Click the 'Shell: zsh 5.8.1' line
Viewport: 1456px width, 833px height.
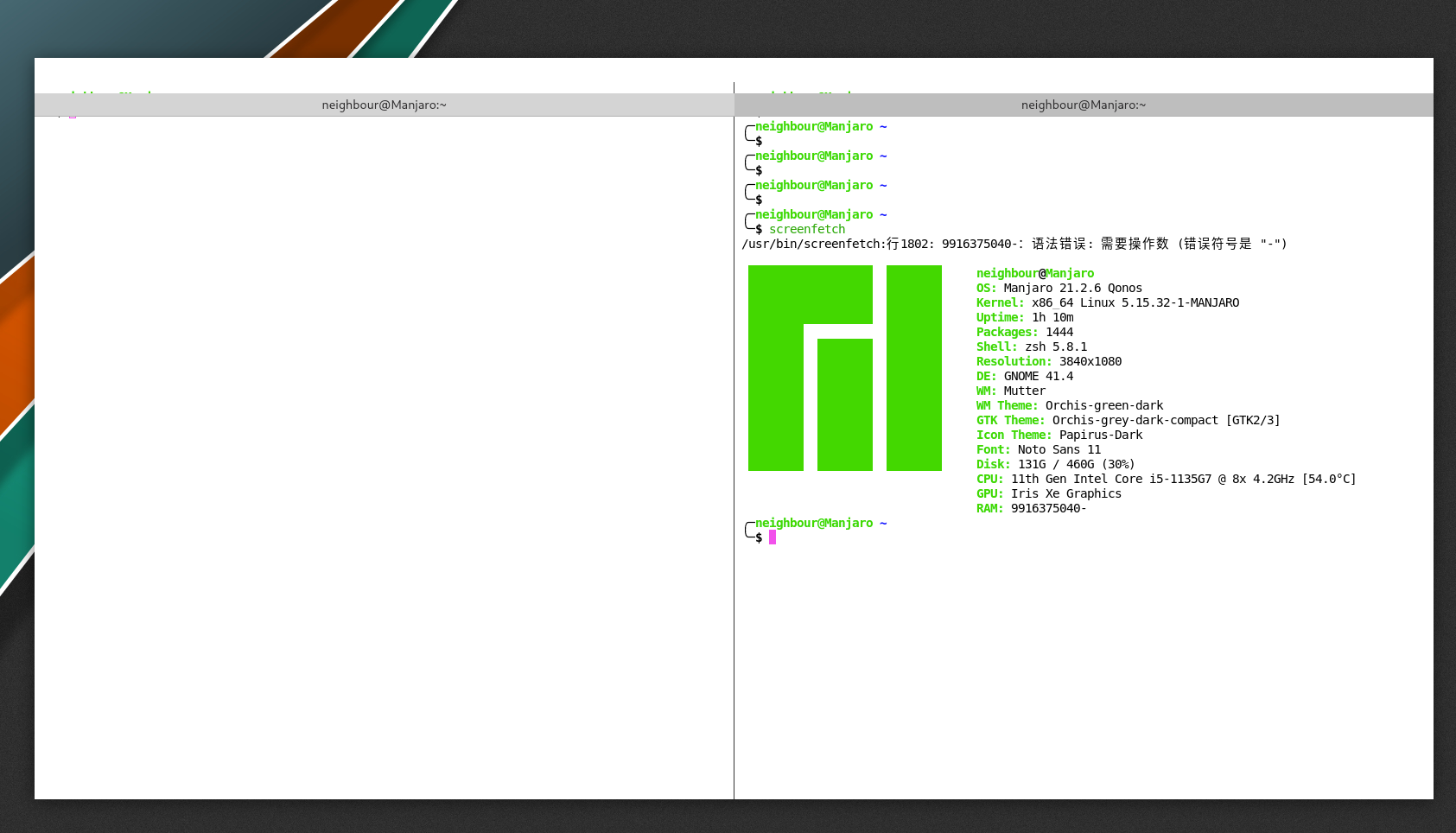click(1032, 347)
